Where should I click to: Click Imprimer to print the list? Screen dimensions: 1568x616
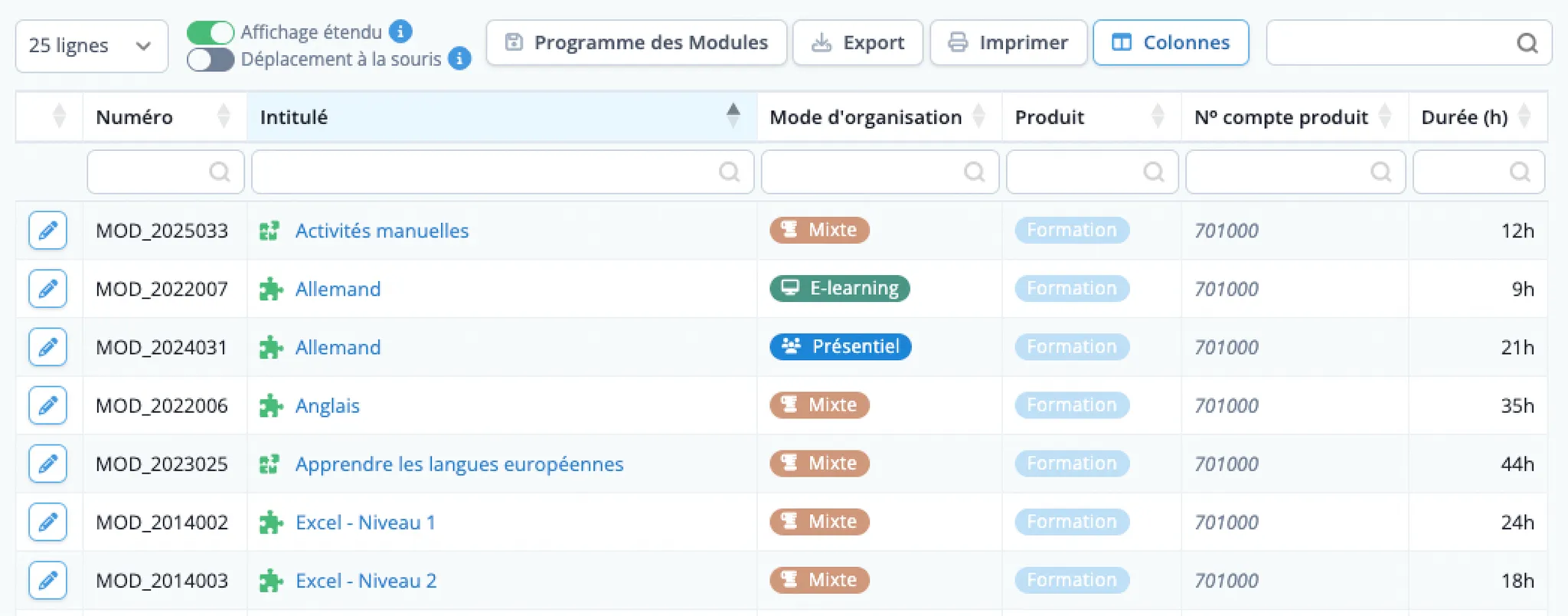tap(1008, 43)
